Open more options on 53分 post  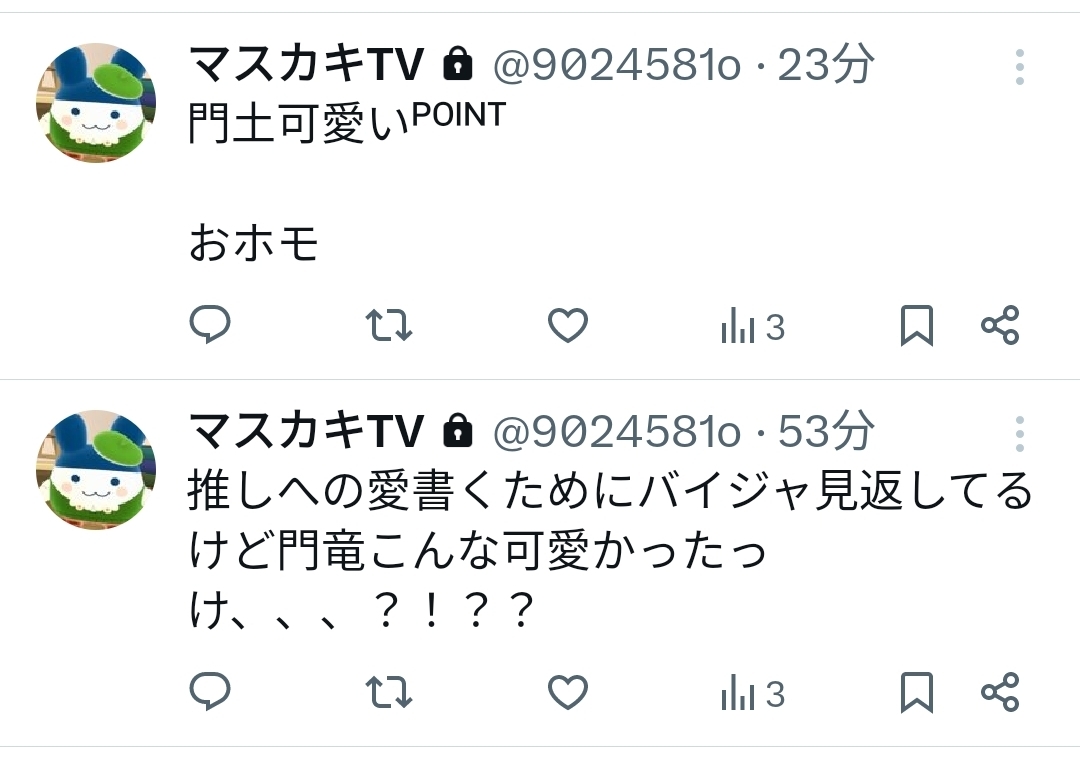[x=1019, y=434]
